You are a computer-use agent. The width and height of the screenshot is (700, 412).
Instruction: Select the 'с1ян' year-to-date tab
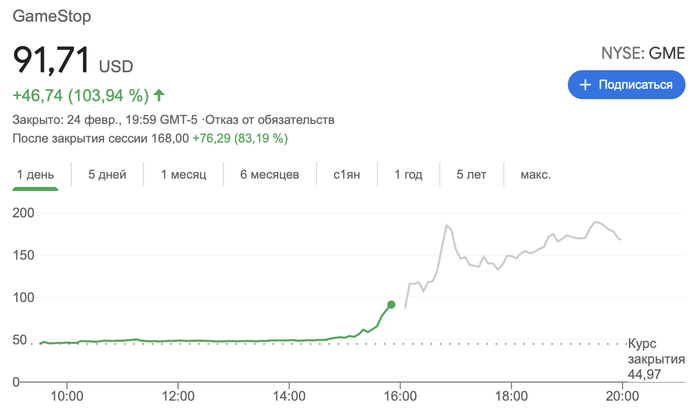click(348, 175)
